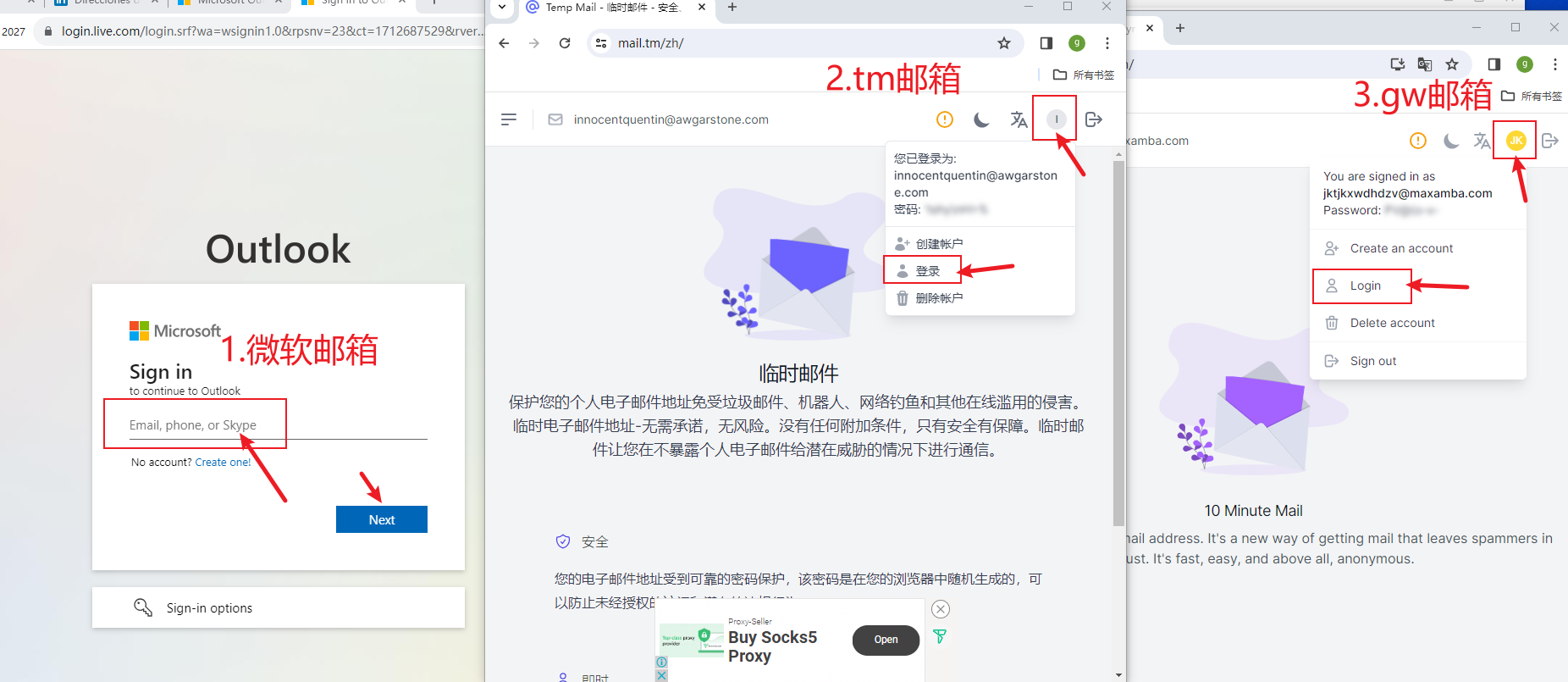The image size is (1568, 682).
Task: Choose 删除帐户 from the account menu
Action: 938,298
